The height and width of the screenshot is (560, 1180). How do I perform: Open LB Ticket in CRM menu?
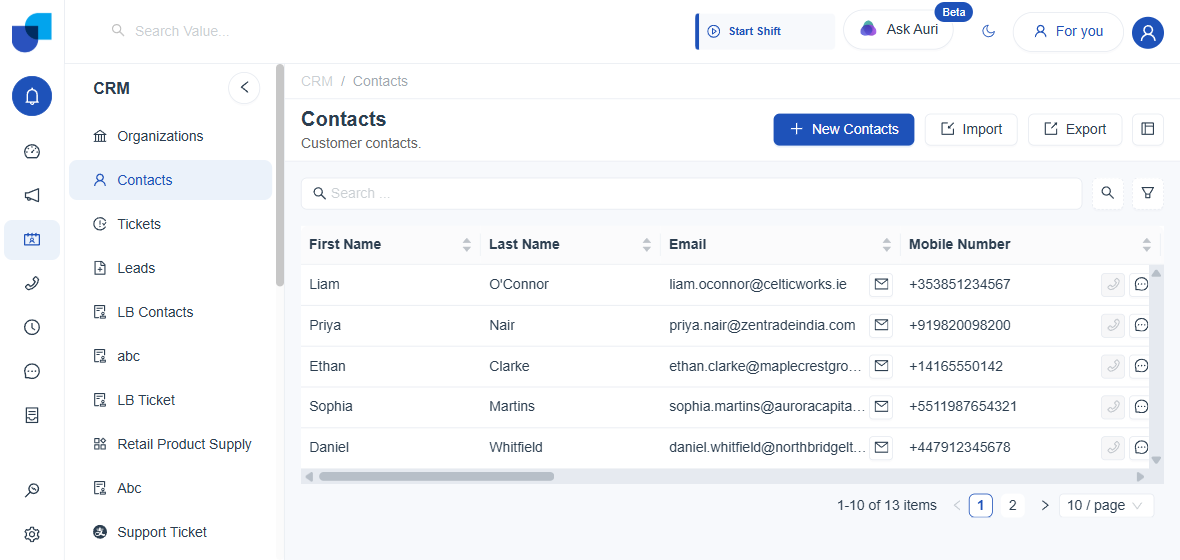[170, 400]
